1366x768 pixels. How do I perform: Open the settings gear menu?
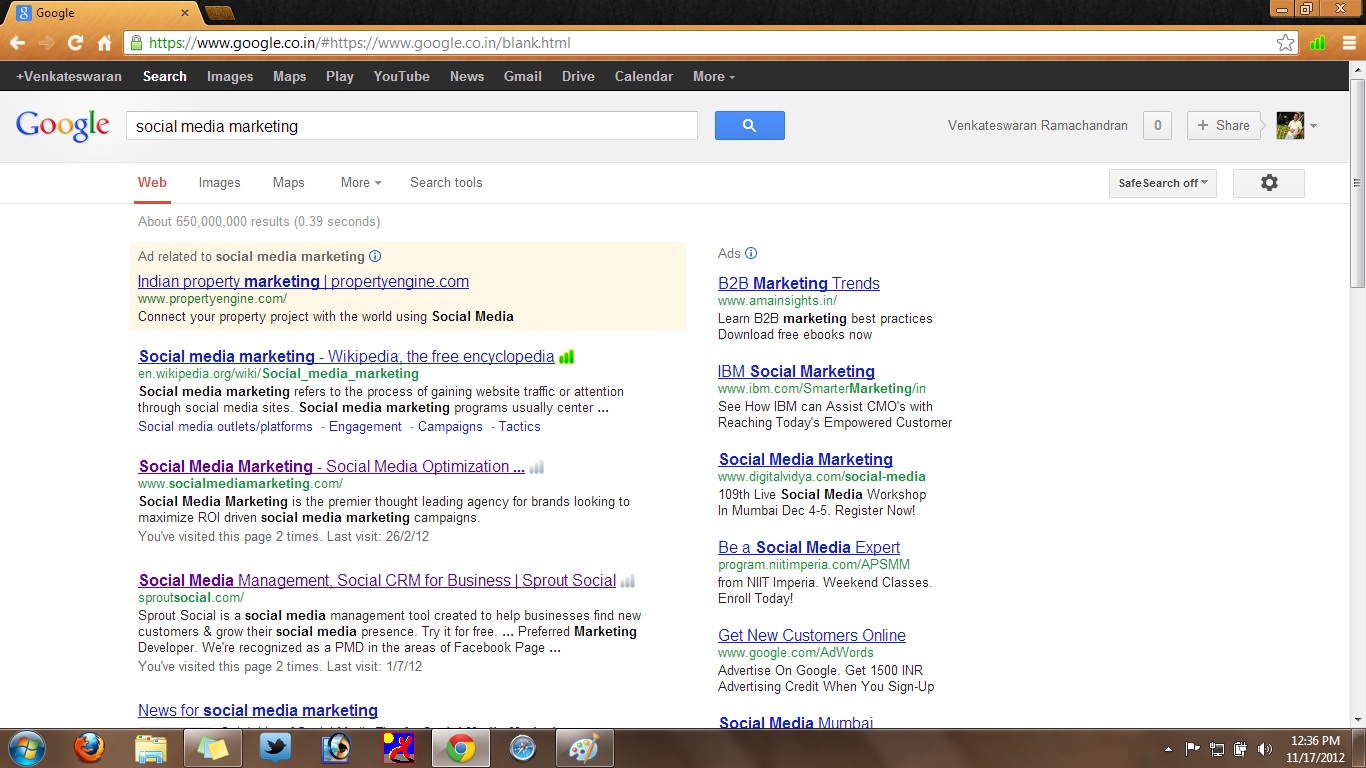1268,183
